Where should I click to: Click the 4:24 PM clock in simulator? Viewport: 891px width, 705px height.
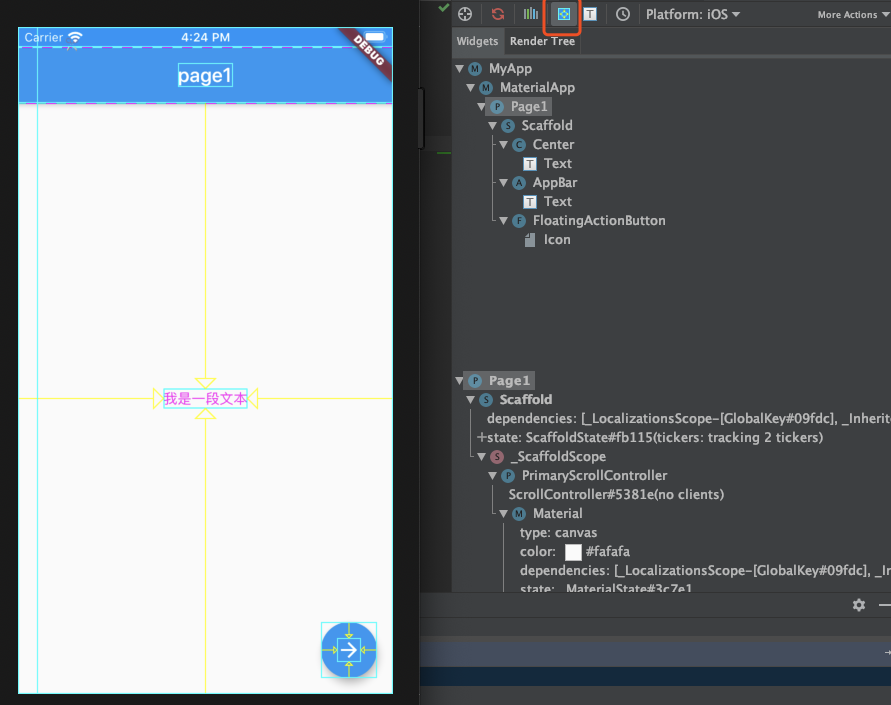point(205,37)
